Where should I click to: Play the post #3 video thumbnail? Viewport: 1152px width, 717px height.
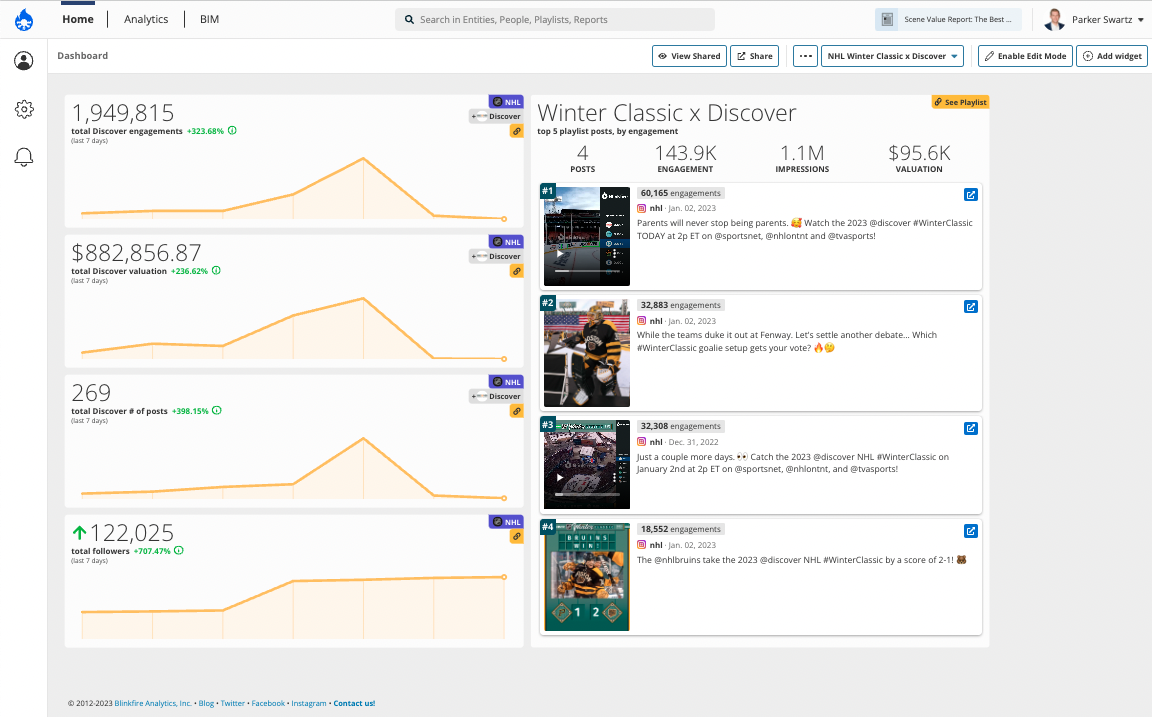[x=586, y=464]
